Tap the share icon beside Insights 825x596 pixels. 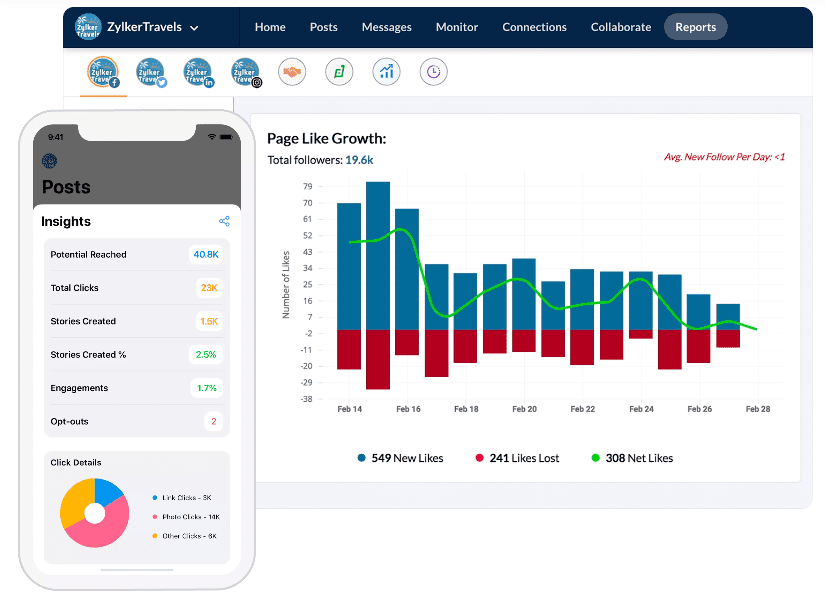coord(224,221)
